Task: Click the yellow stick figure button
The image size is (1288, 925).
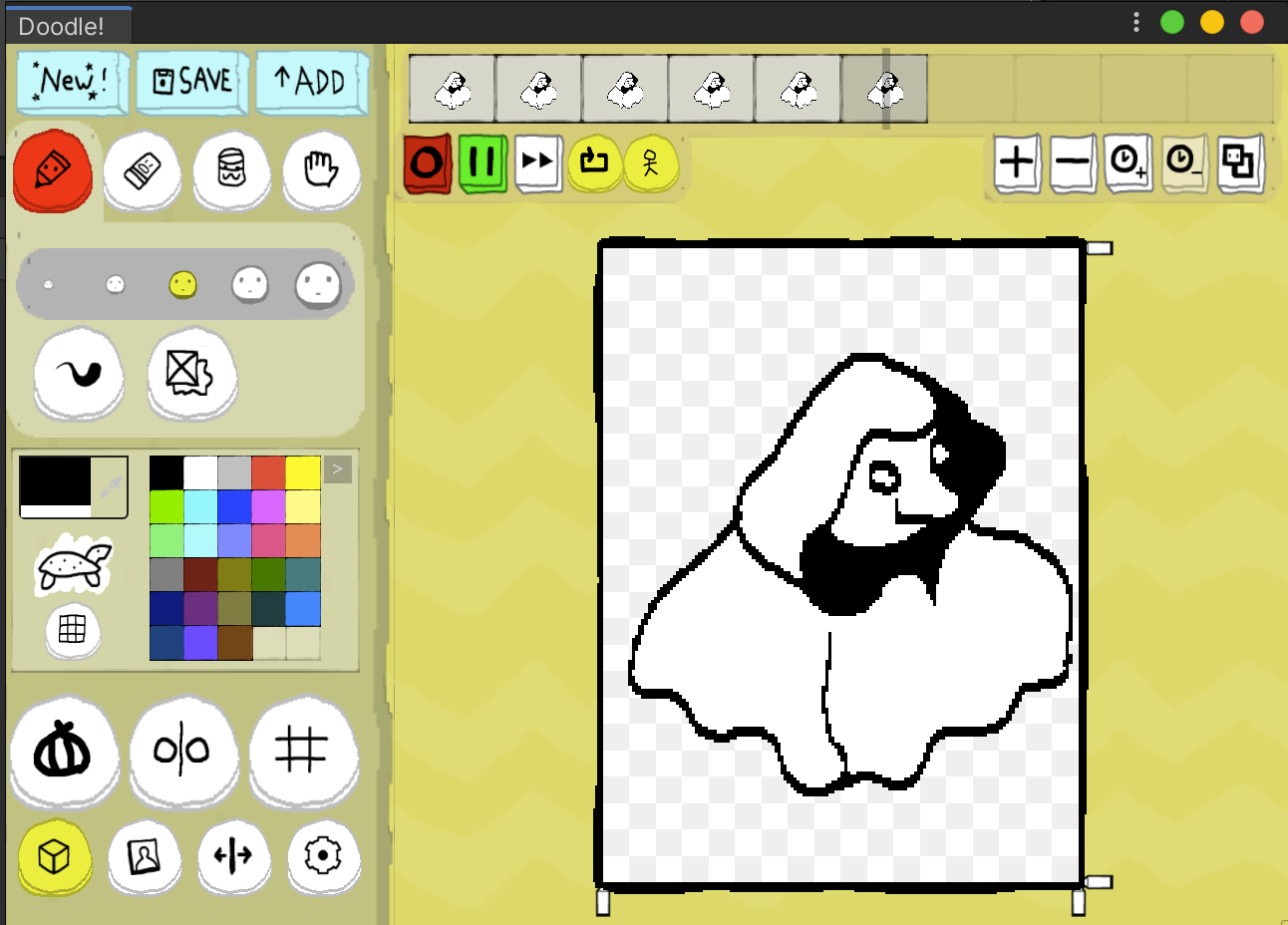Action: coord(650,162)
